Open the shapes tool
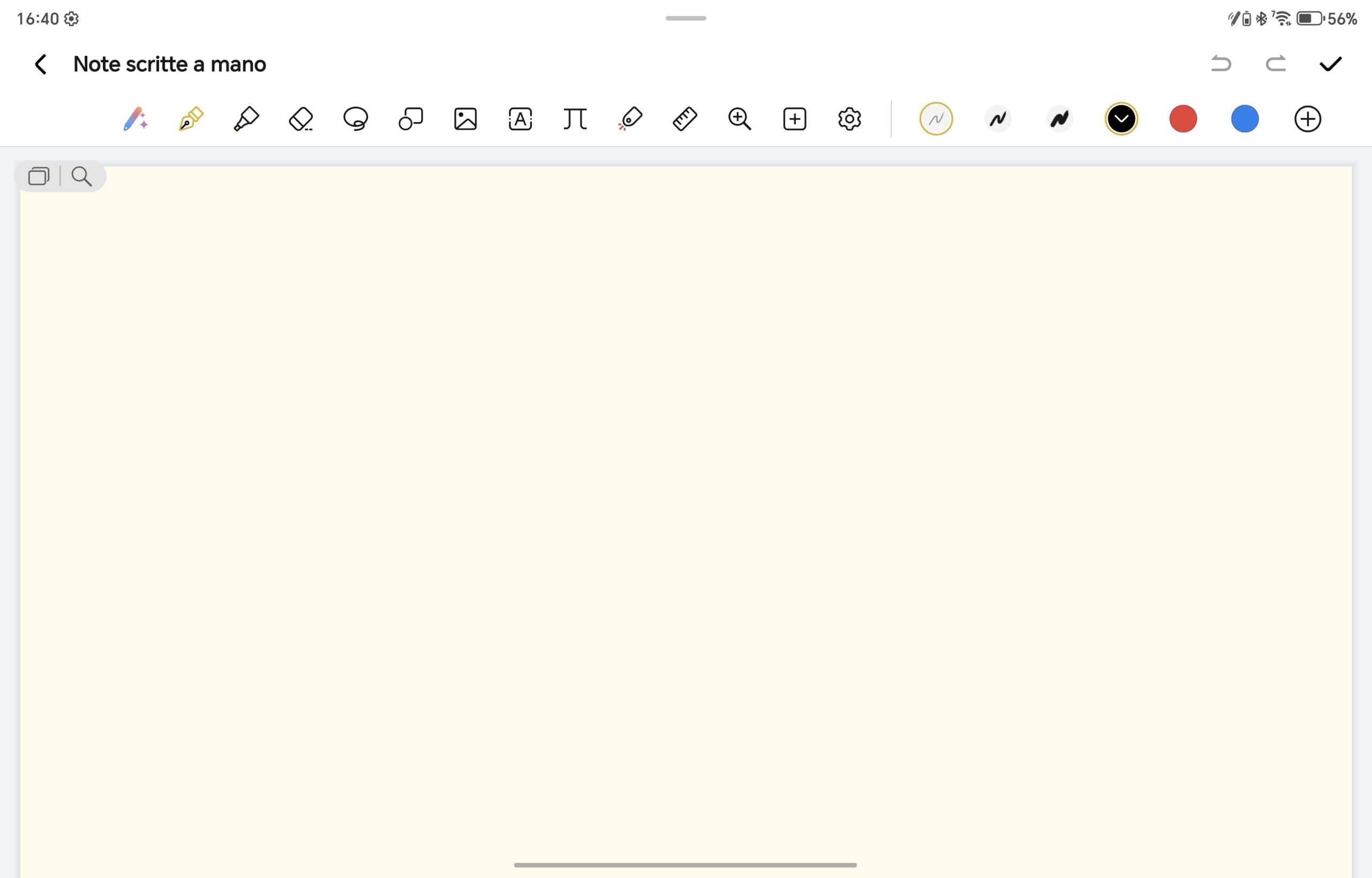Screen dimensions: 1372x878 411,119
